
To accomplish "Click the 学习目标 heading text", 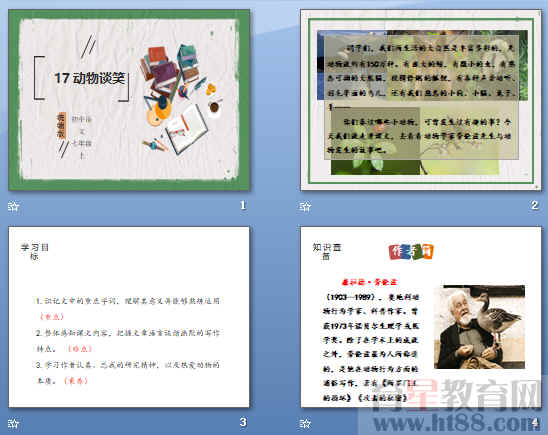I will click(35, 252).
